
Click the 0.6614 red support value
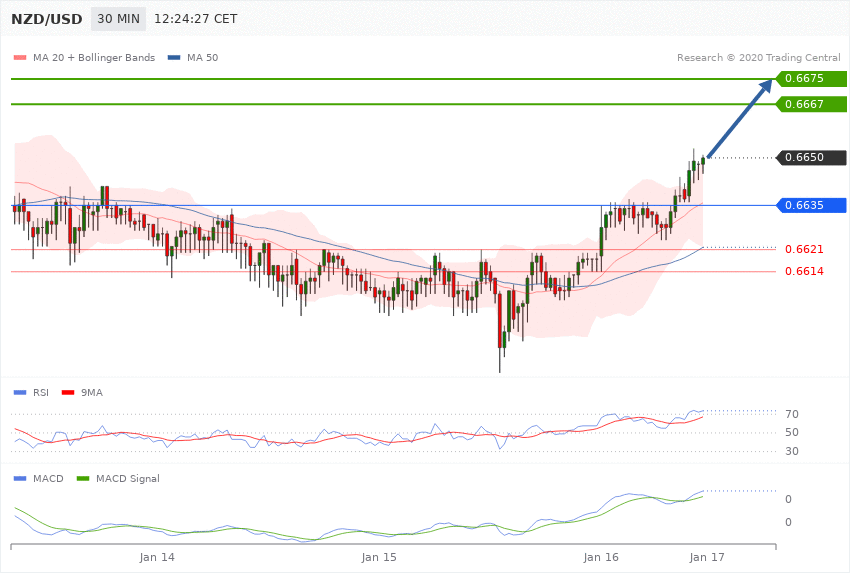[804, 271]
